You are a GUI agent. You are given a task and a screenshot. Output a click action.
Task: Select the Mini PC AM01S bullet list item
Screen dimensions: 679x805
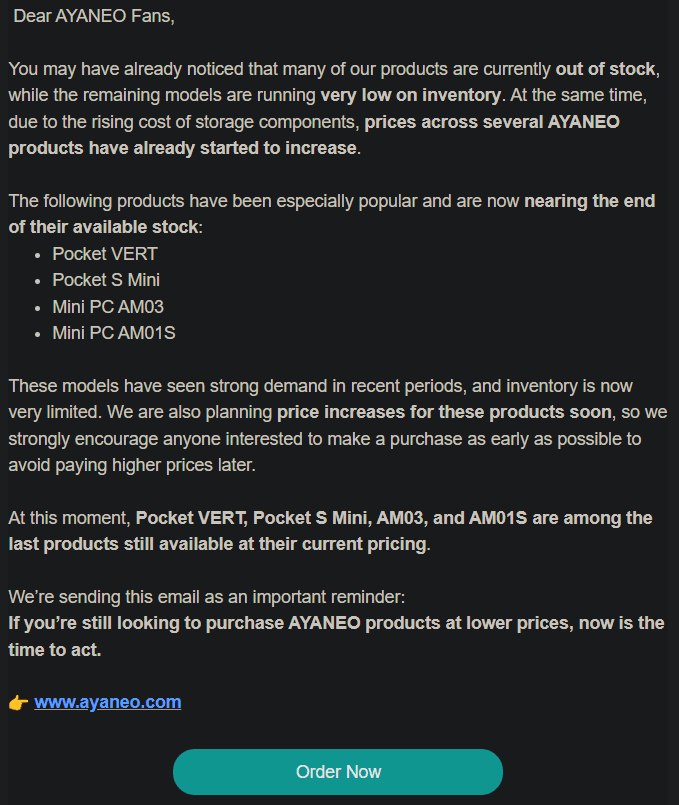point(113,333)
